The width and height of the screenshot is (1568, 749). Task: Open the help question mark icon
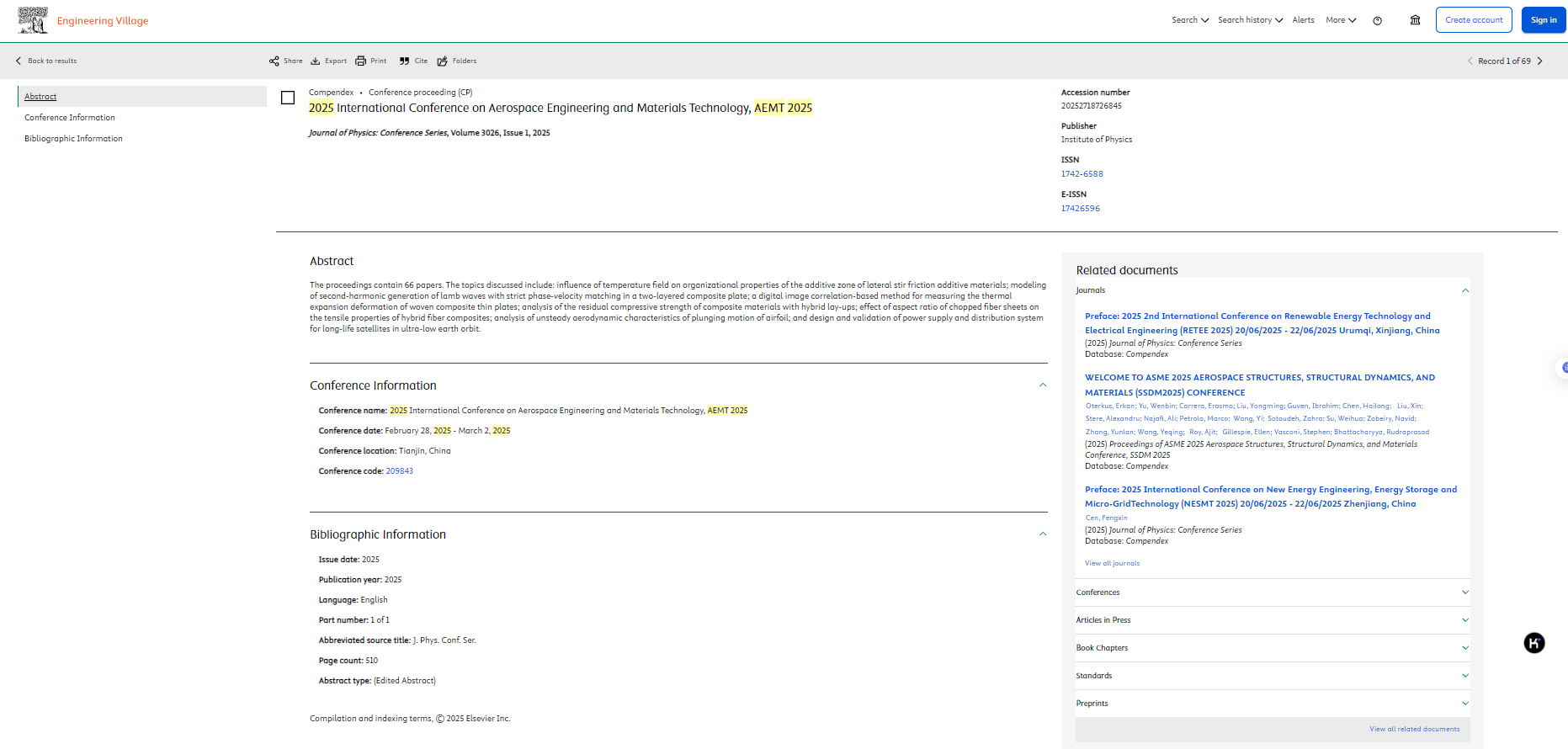1377,20
